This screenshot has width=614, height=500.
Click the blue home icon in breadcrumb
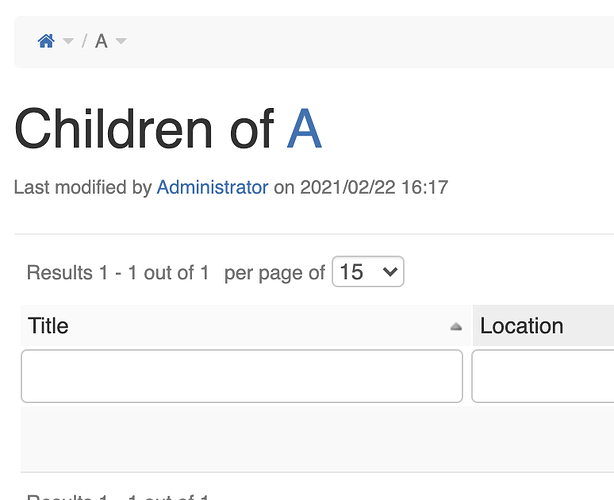pyautogui.click(x=46, y=41)
